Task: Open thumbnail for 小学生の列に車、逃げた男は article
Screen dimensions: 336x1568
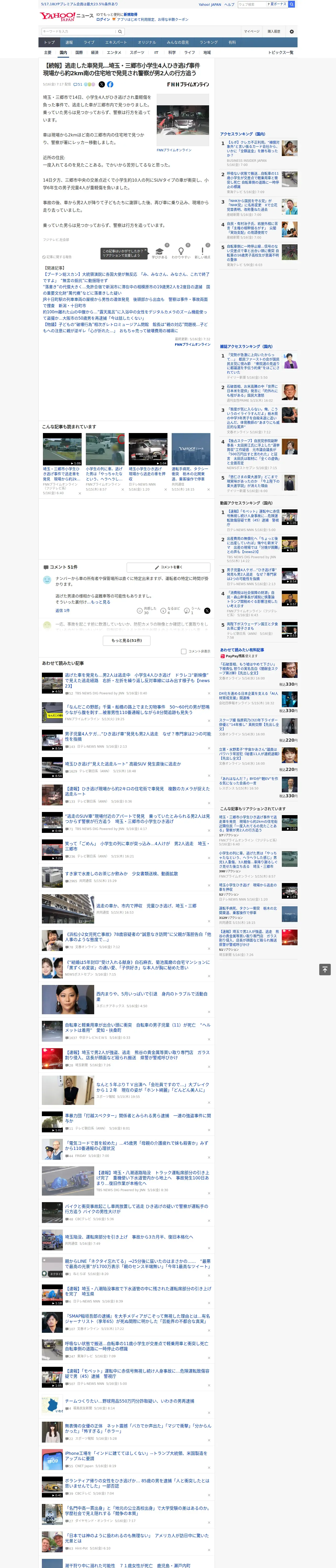Action: [105, 449]
